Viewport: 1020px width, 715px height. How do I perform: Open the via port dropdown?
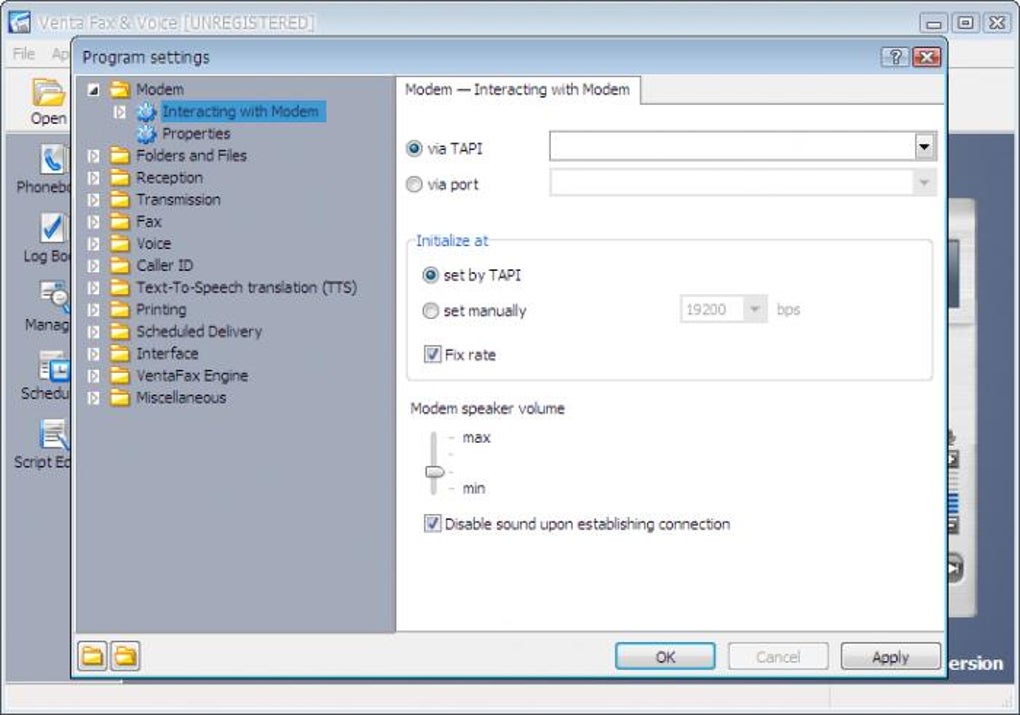[924, 183]
